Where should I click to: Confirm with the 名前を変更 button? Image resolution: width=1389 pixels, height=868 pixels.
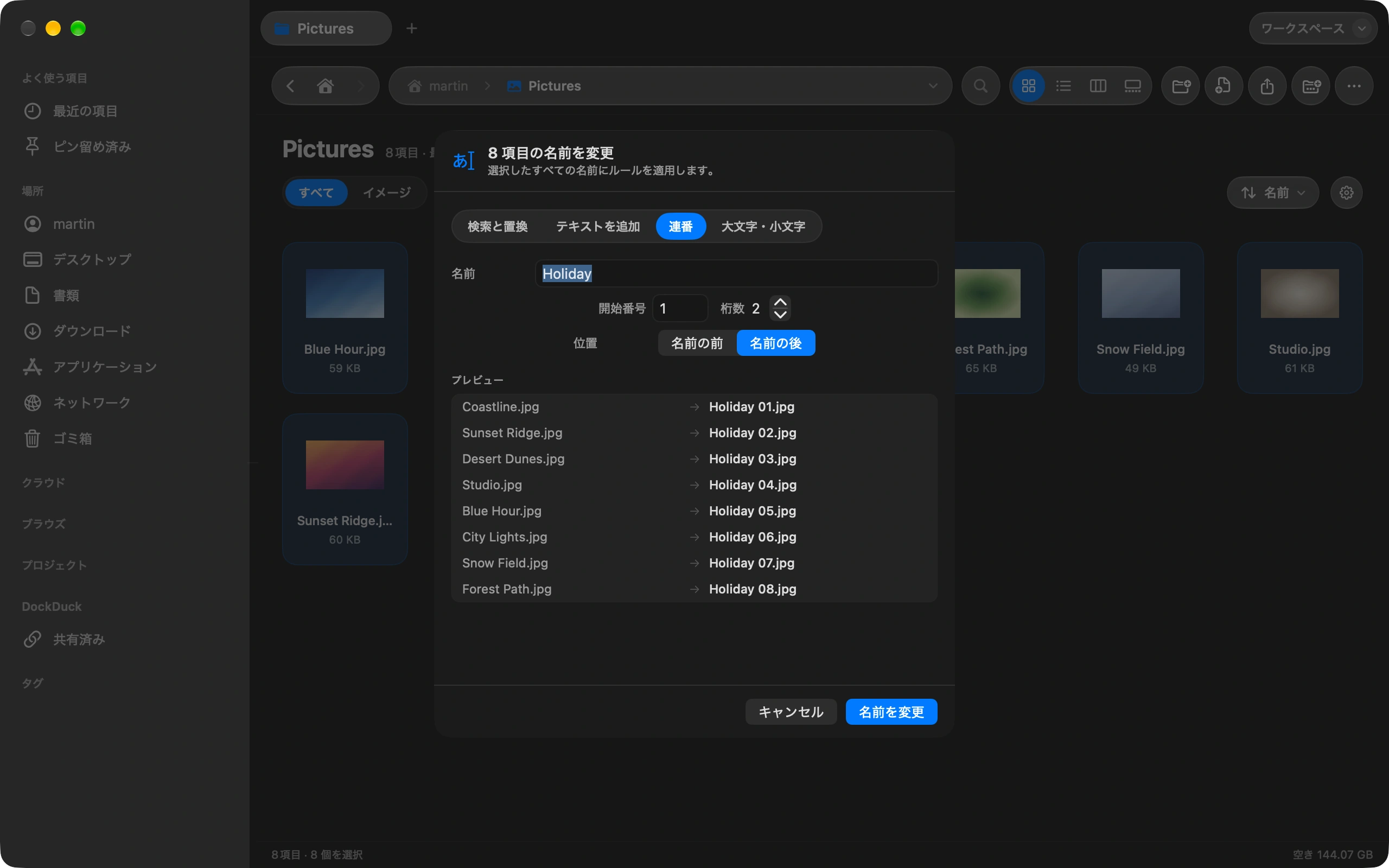coord(891,712)
